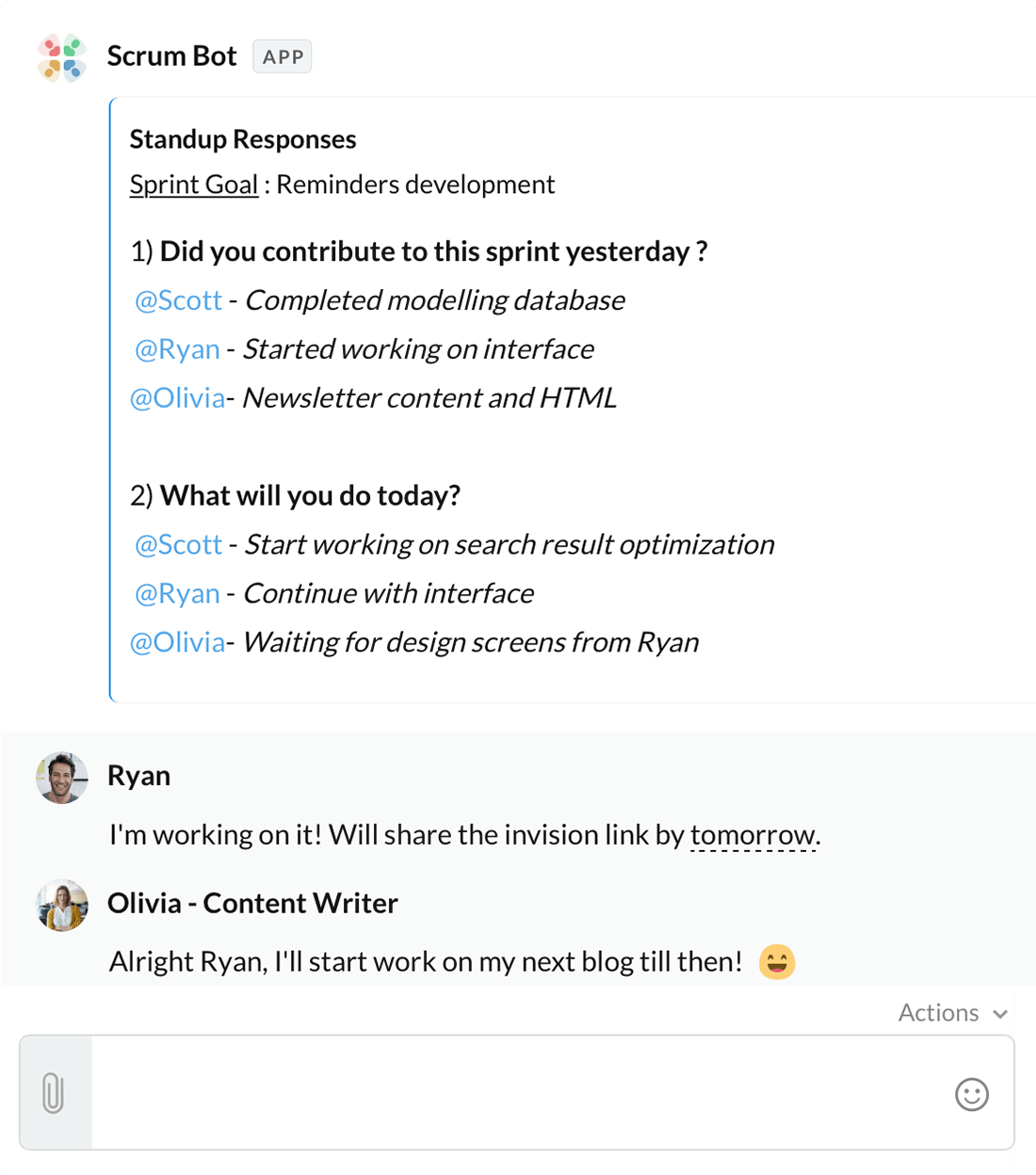Image resolution: width=1036 pixels, height=1175 pixels.
Task: Click Olivia's profile picture
Action: tap(62, 905)
